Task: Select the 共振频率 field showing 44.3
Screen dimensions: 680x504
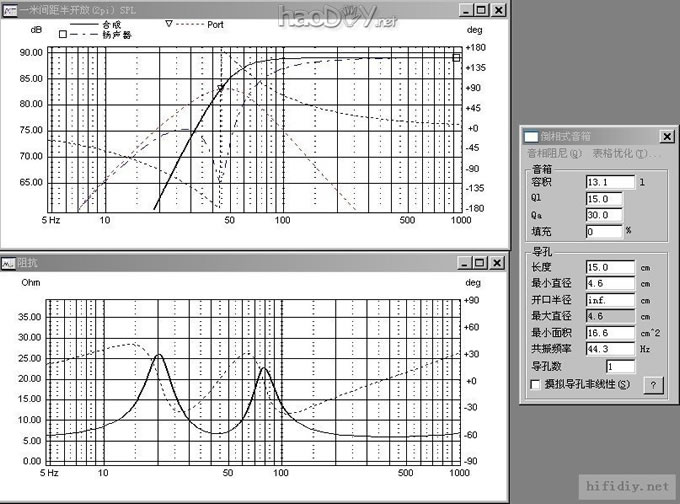Action: pos(610,349)
